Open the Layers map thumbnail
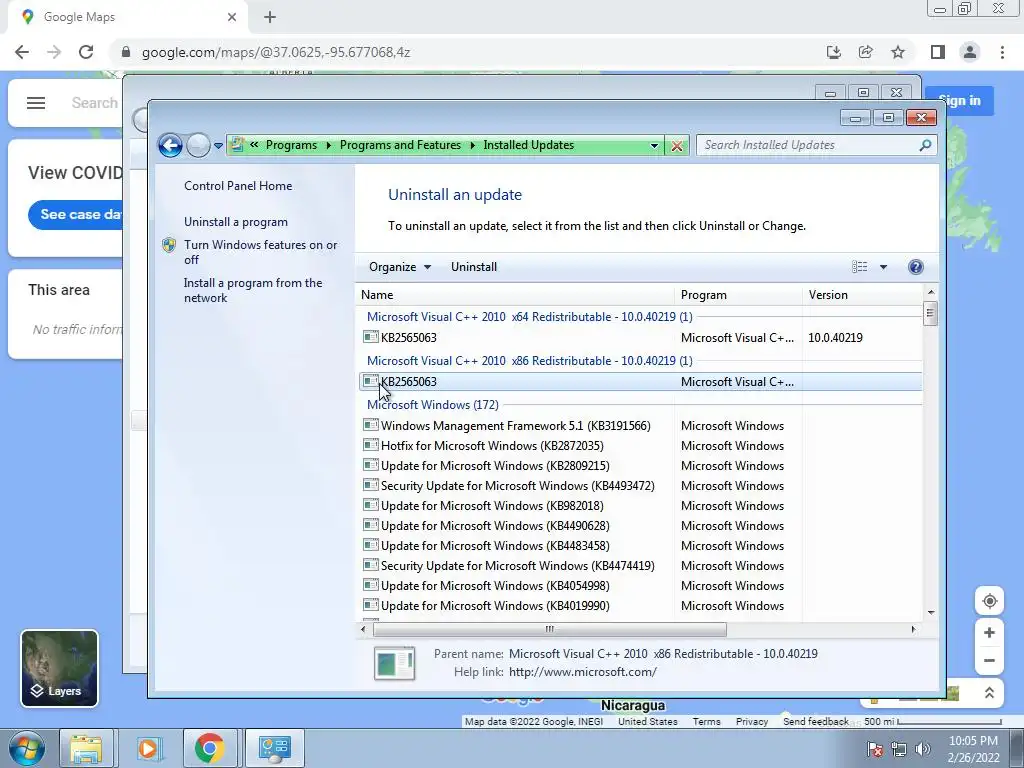This screenshot has width=1024, height=768. [59, 668]
